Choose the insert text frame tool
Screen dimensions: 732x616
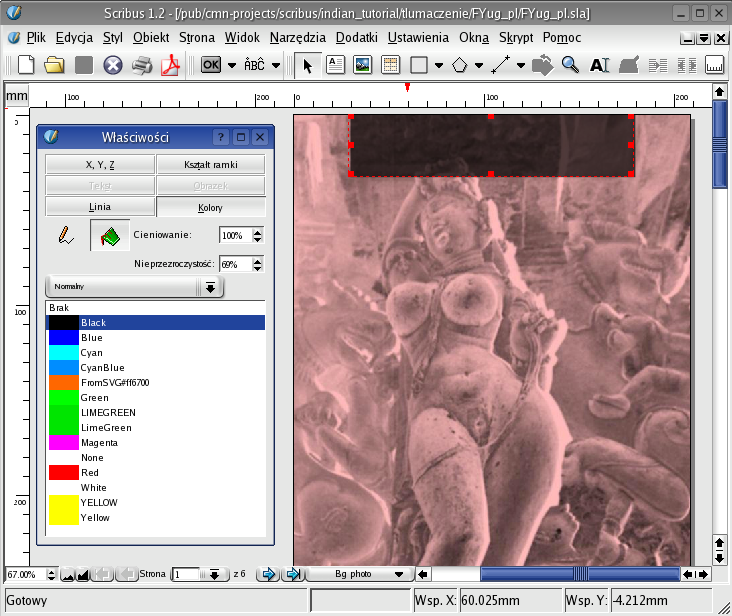[x=335, y=64]
